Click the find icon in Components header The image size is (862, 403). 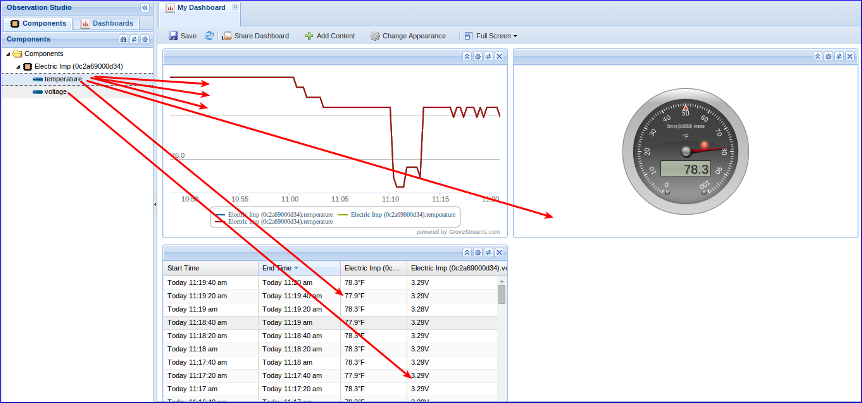[x=123, y=39]
